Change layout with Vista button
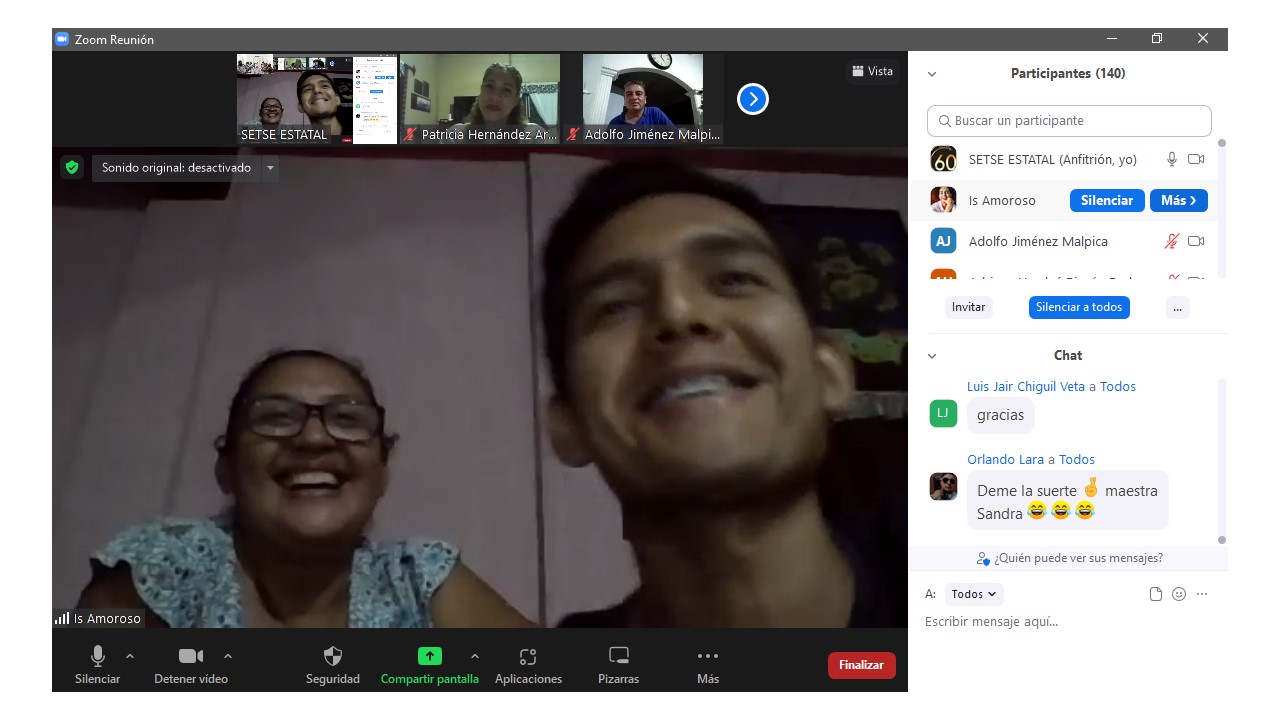1280x720 pixels. pos(872,71)
